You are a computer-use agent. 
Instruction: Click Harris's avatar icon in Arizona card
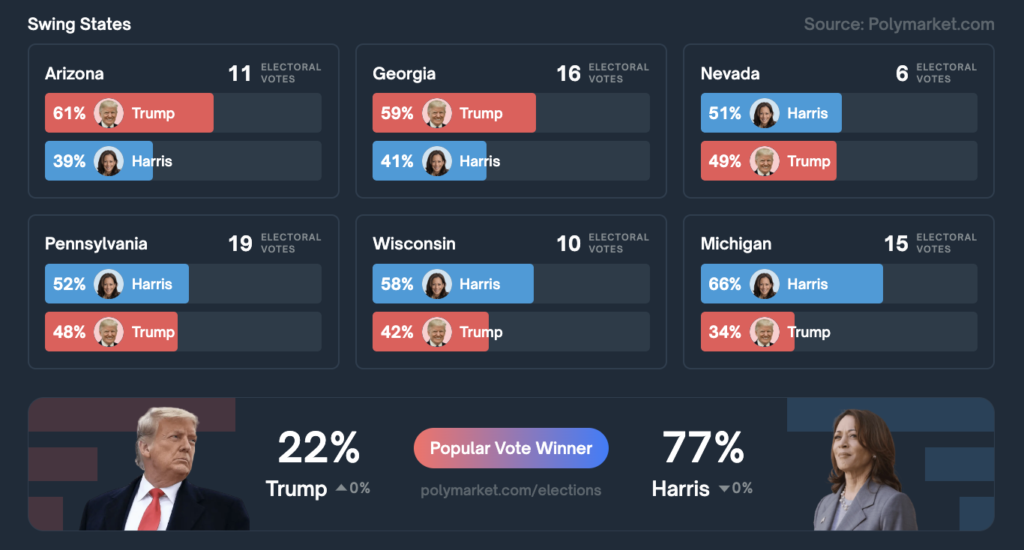tap(109, 161)
